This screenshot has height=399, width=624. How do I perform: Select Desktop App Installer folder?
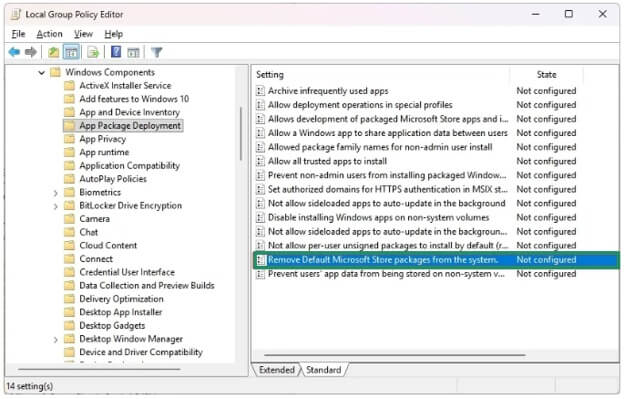pyautogui.click(x=121, y=312)
